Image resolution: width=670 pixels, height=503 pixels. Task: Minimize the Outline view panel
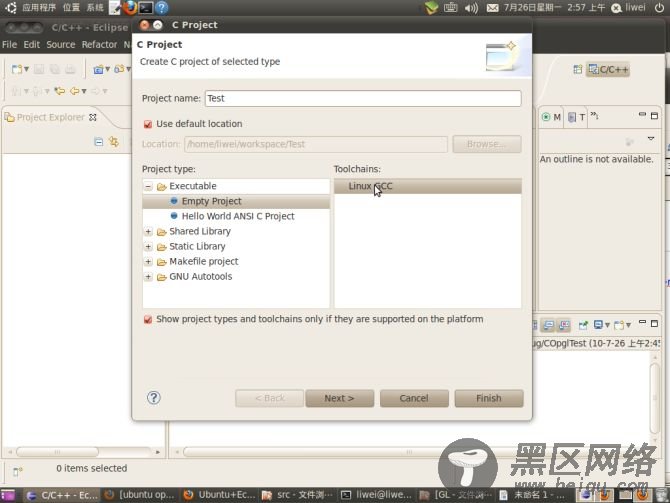click(642, 115)
